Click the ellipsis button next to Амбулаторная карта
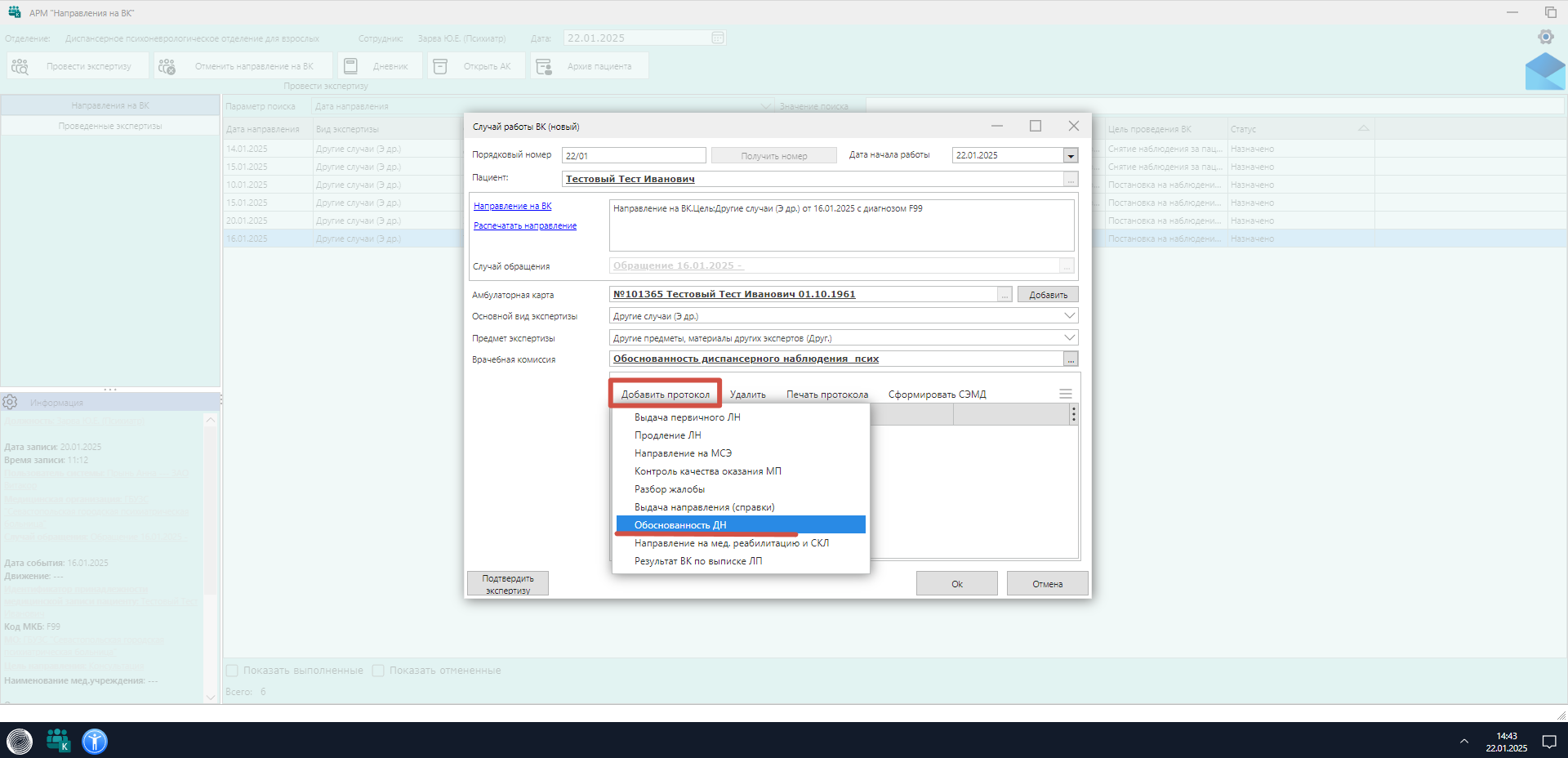Image resolution: width=1568 pixels, height=758 pixels. tap(1004, 294)
